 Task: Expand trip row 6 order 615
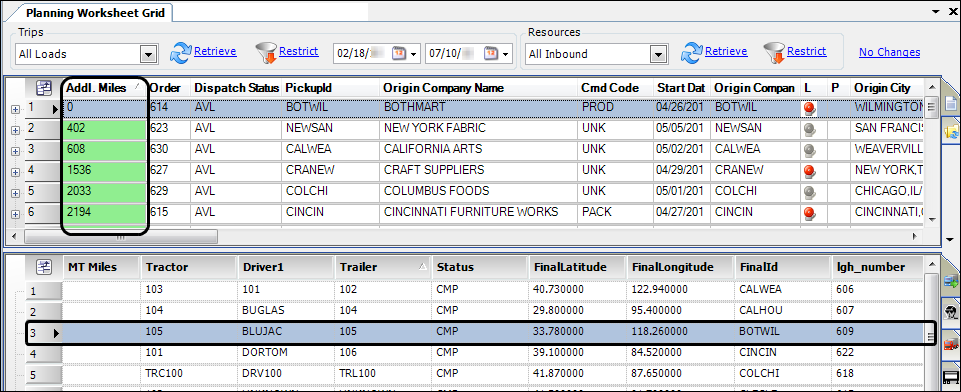coord(15,214)
